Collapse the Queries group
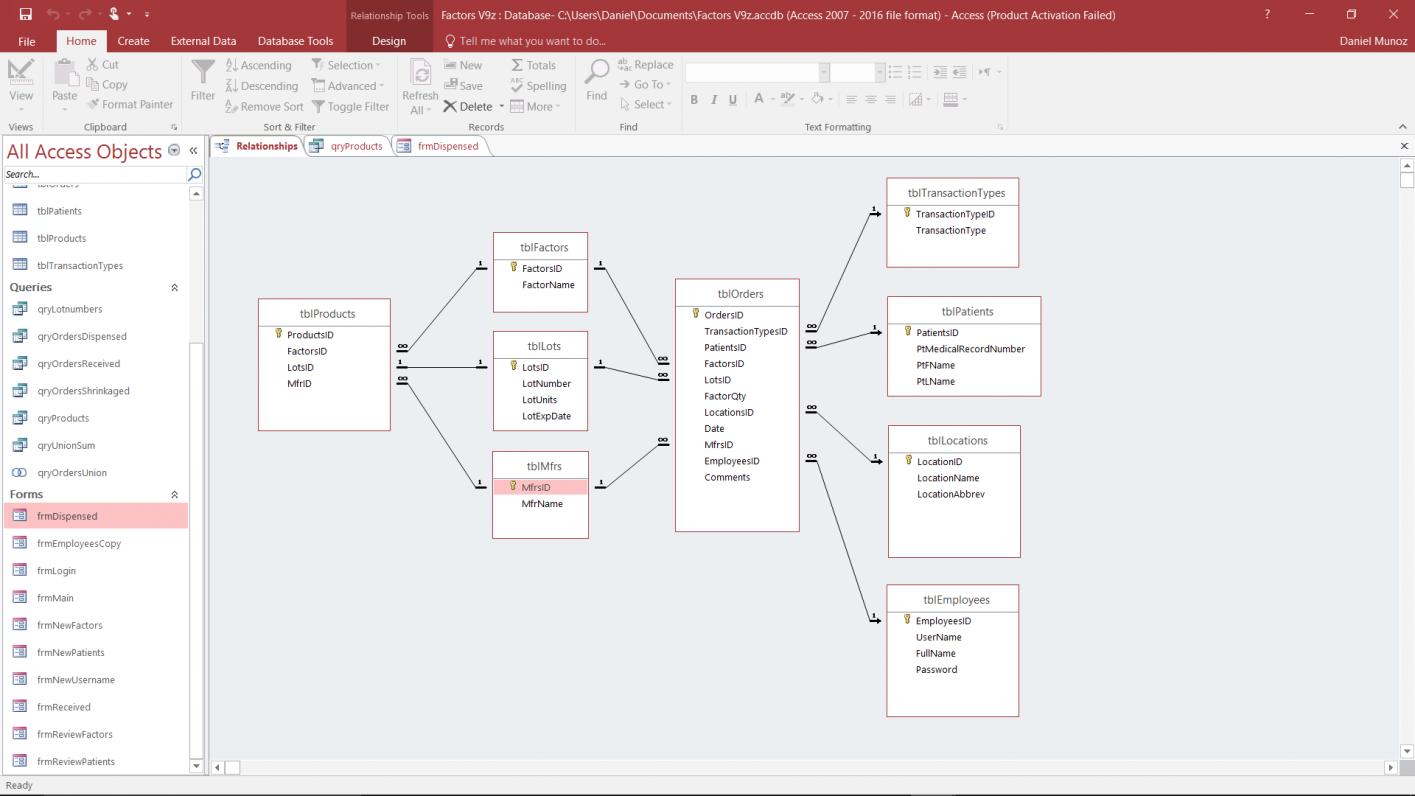Viewport: 1415px width, 796px height. point(175,287)
